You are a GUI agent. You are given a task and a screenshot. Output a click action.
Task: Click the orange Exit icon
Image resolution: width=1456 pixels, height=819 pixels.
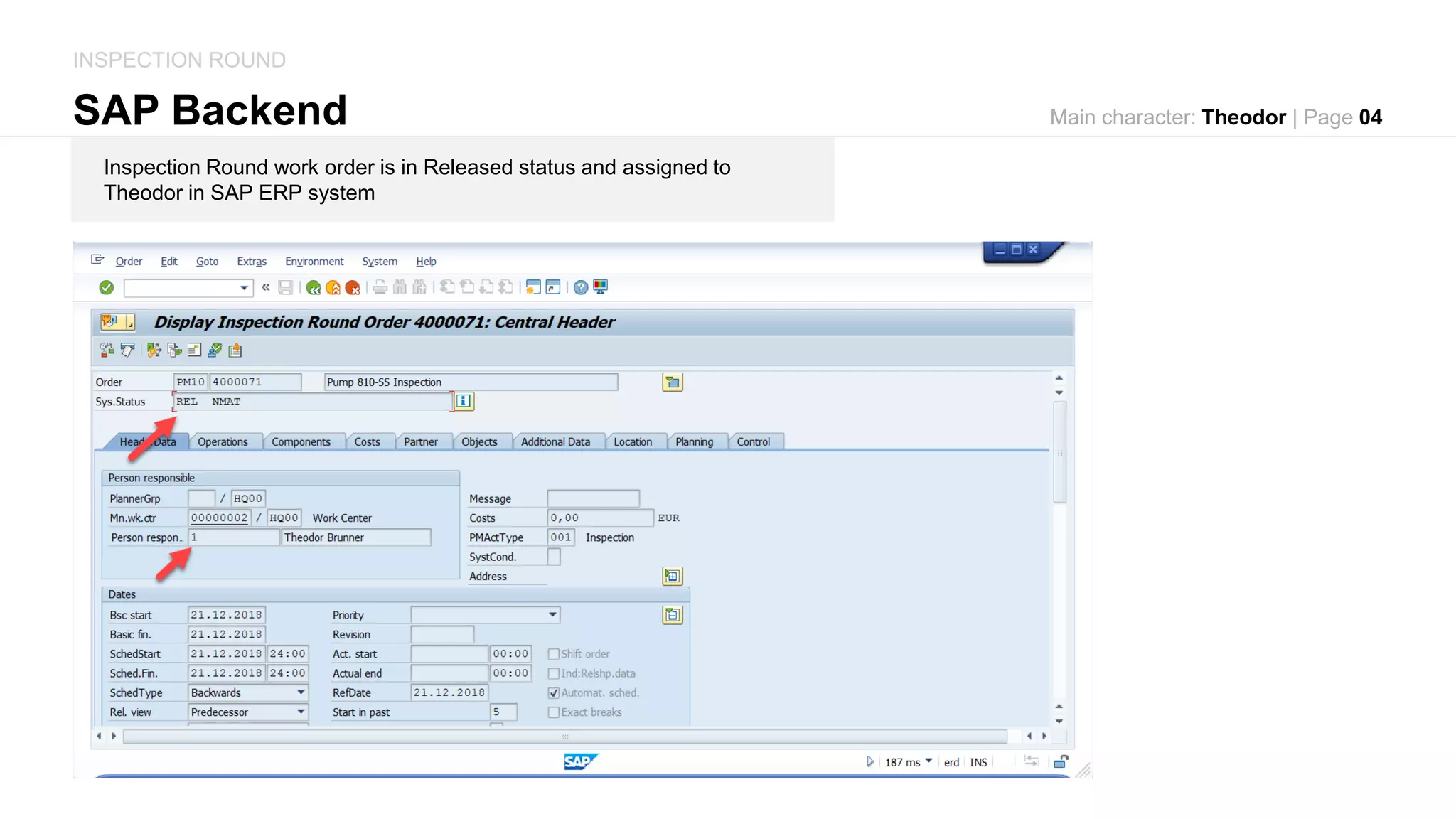point(333,287)
